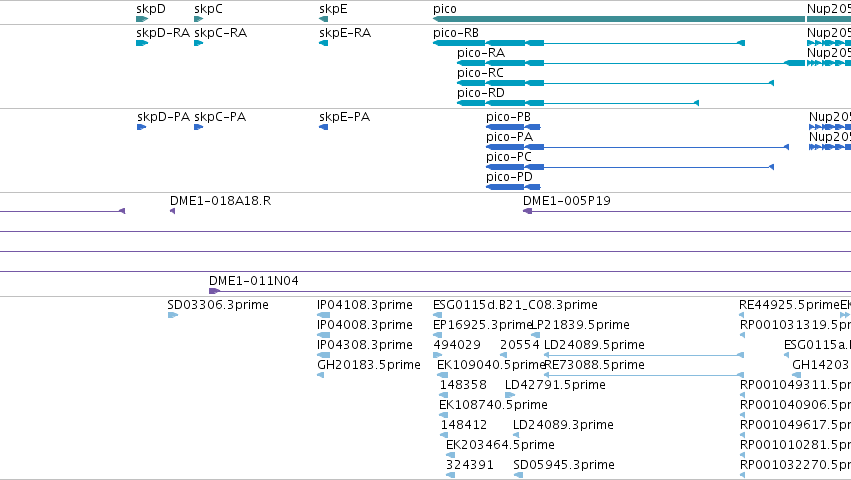Select the skpC-PA protein label
Screen dimensions: 851x480
(220, 117)
